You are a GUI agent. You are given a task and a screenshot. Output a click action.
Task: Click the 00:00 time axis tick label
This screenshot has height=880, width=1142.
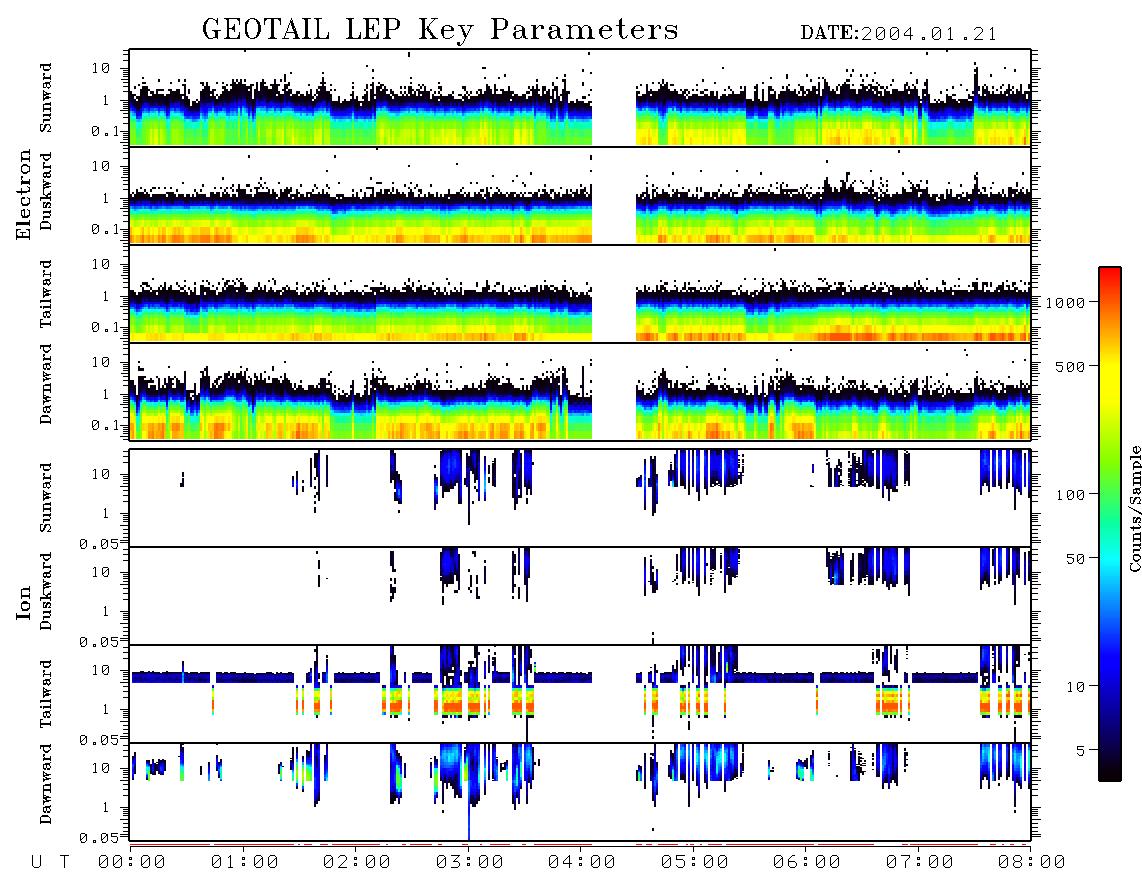pos(132,862)
